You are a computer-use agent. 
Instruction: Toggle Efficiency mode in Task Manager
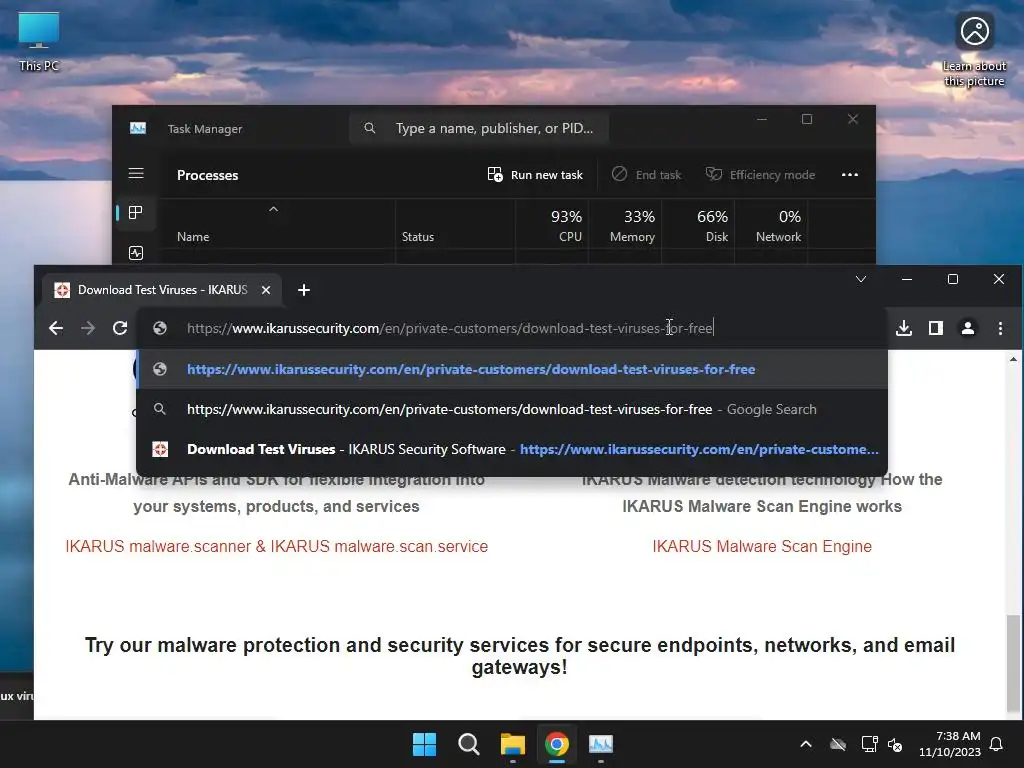pos(760,174)
